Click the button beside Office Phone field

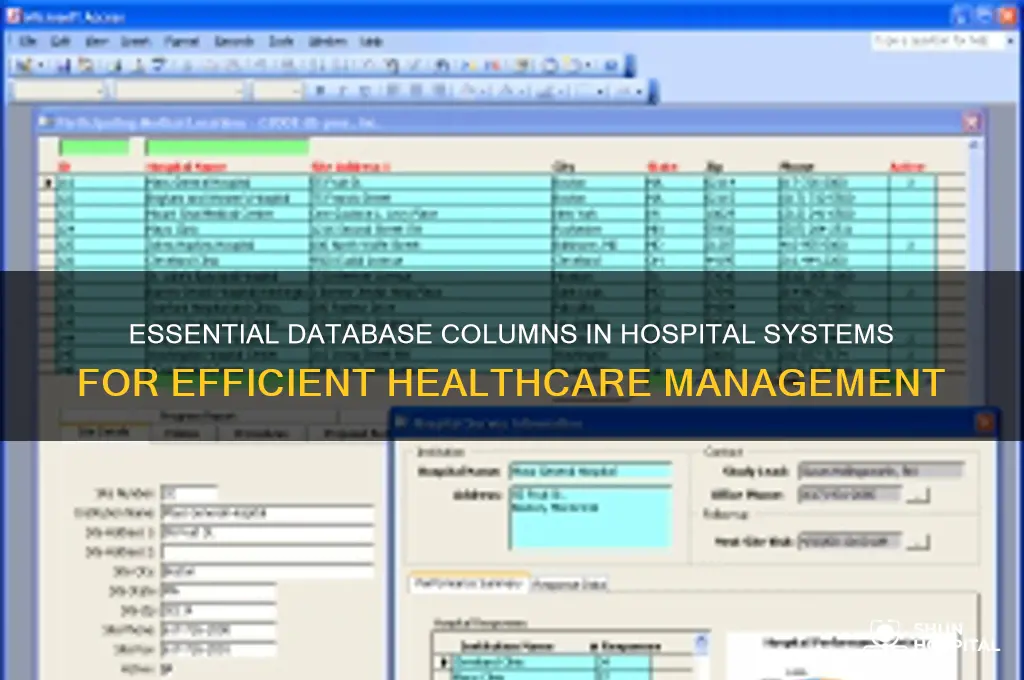918,495
